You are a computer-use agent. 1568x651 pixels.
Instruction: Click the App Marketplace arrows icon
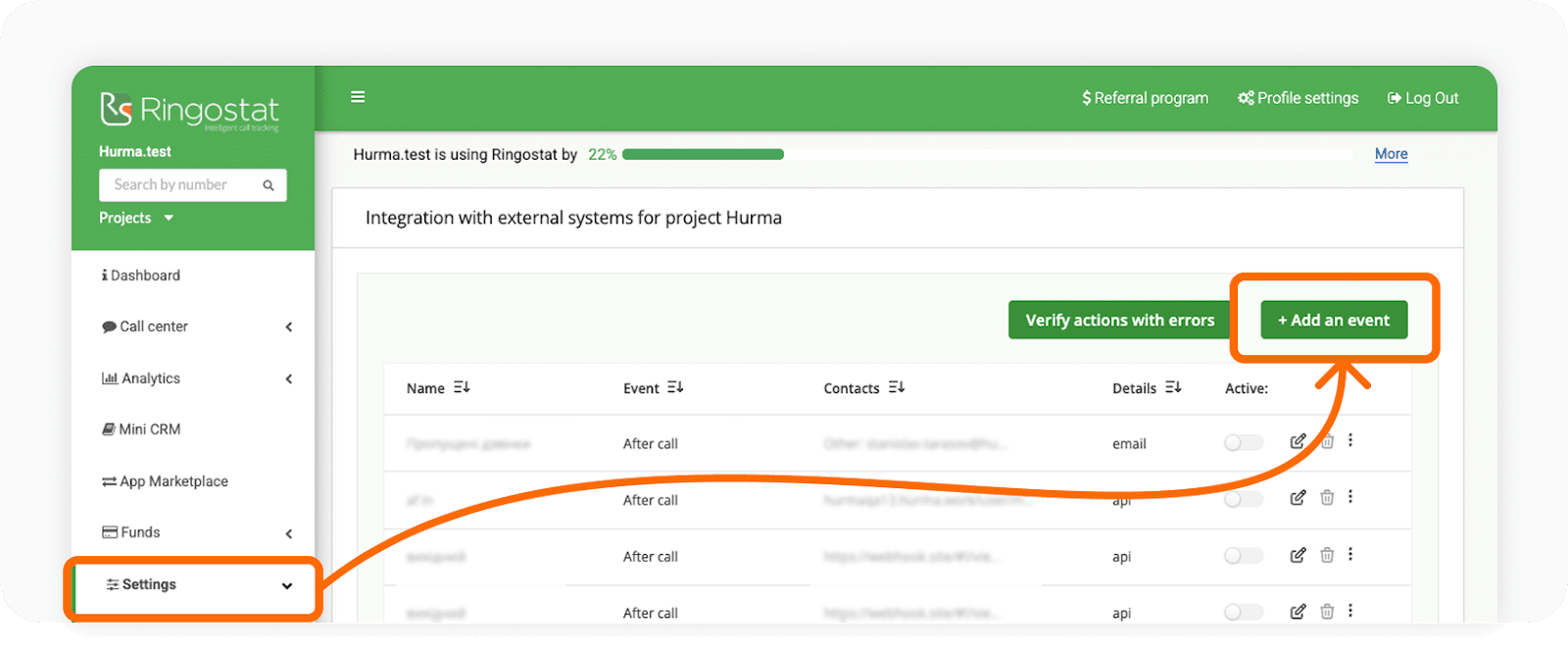point(109,481)
